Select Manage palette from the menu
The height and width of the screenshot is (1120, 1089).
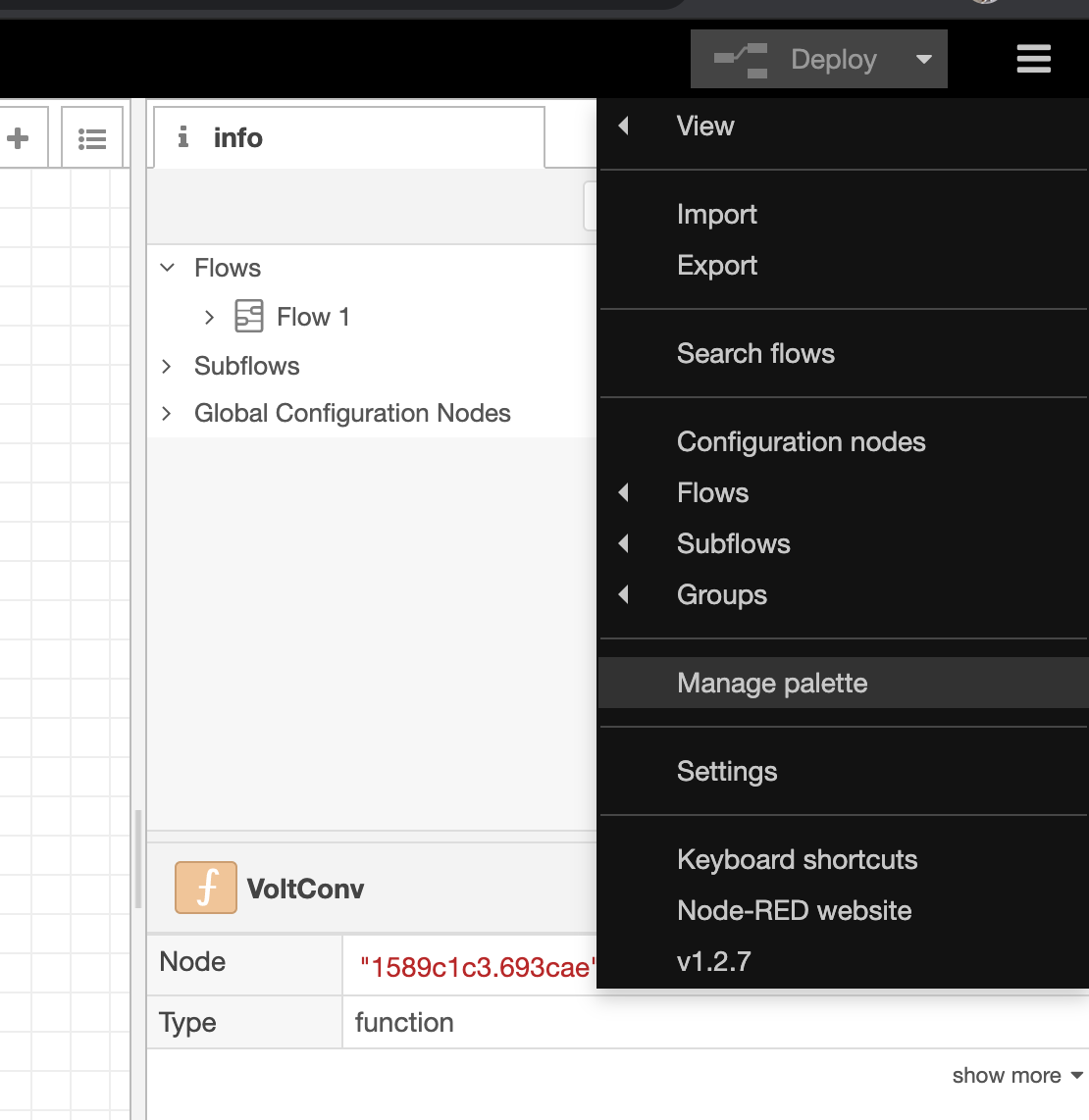(772, 683)
